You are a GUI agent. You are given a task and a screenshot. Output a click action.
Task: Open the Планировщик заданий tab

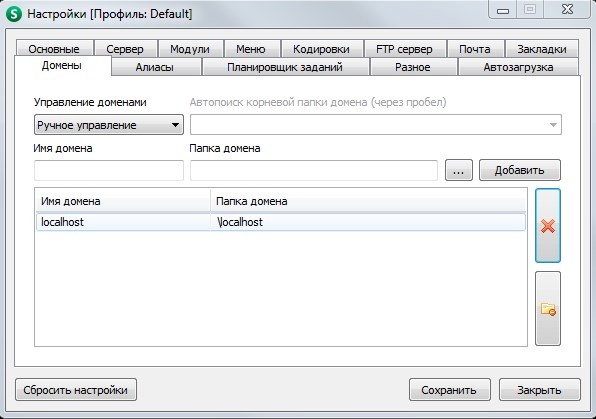click(x=285, y=67)
